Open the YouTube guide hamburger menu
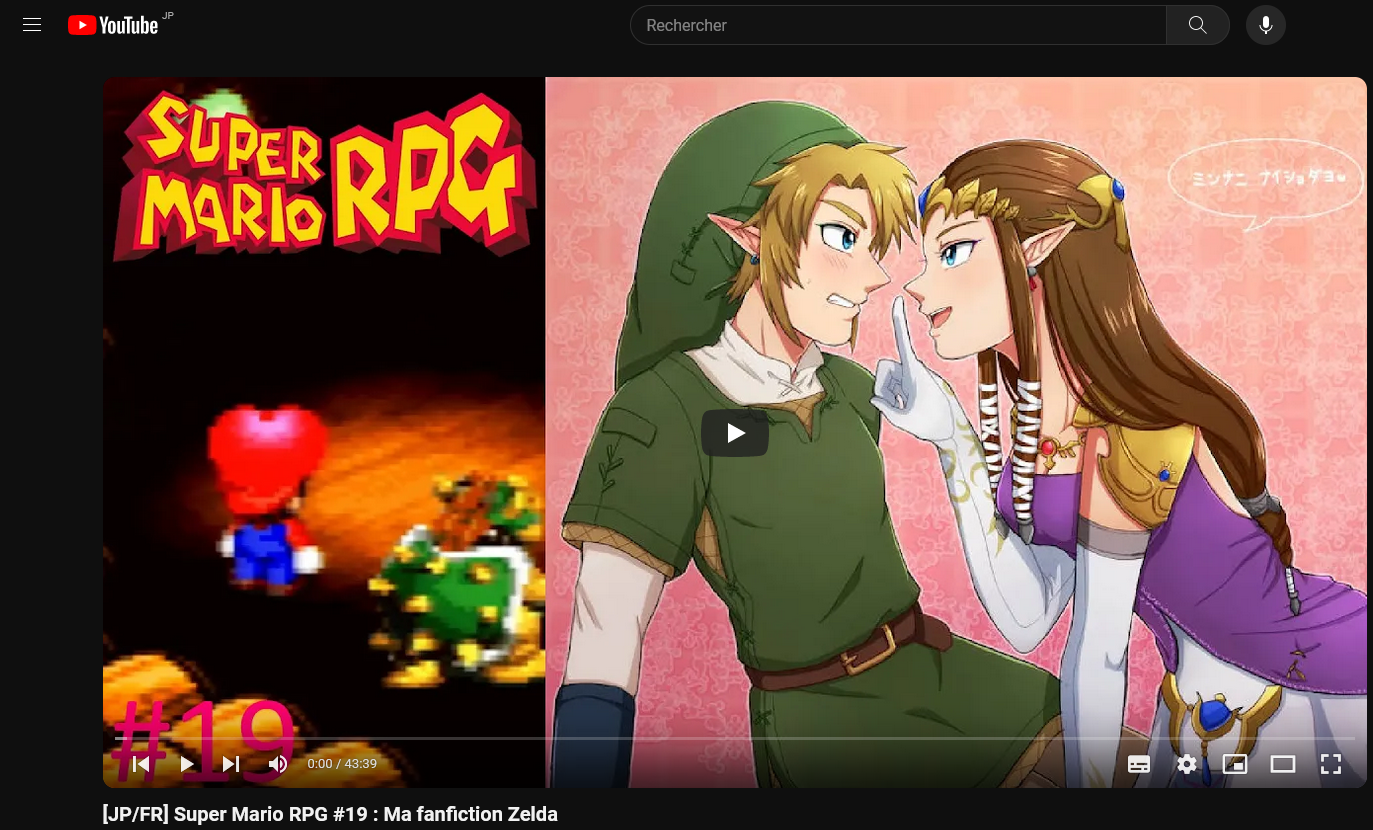The image size is (1373, 830). tap(32, 25)
